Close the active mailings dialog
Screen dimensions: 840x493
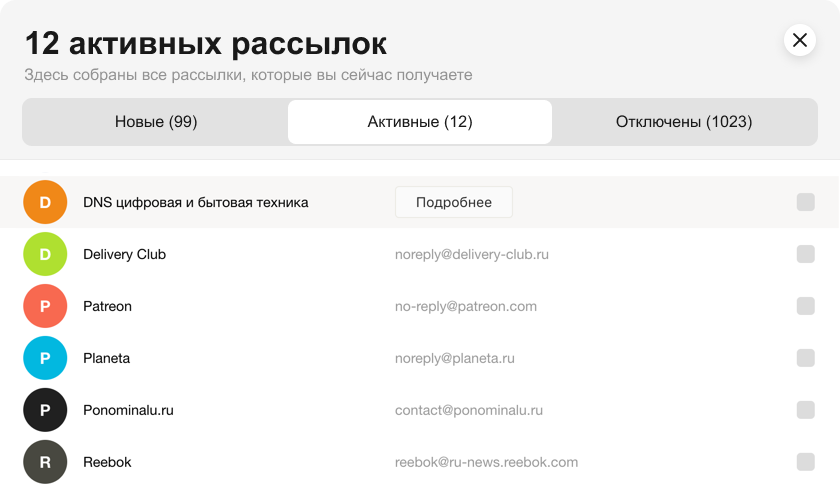pos(800,40)
